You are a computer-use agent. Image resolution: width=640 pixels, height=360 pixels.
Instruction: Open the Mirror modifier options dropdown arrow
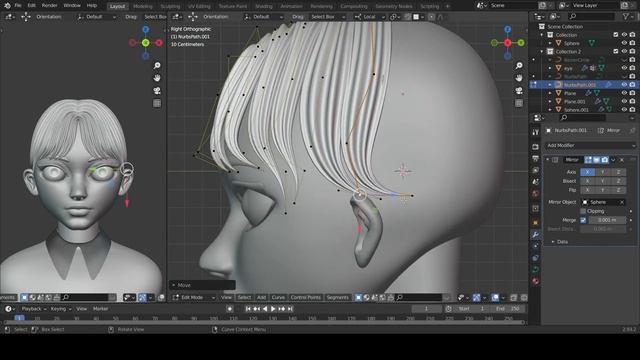click(x=613, y=160)
